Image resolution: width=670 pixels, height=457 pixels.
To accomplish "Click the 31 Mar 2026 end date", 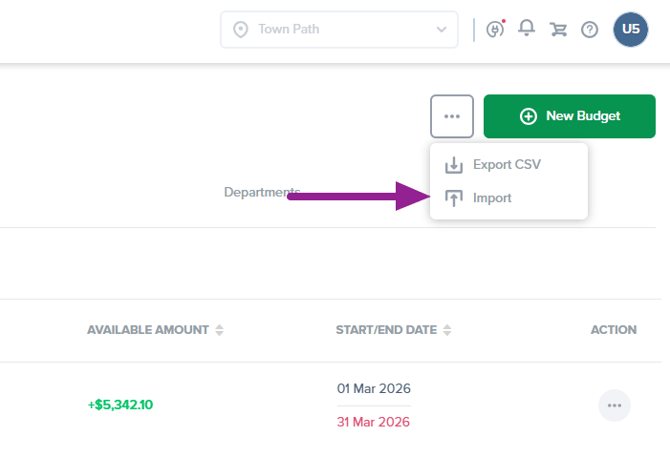I will (x=374, y=421).
